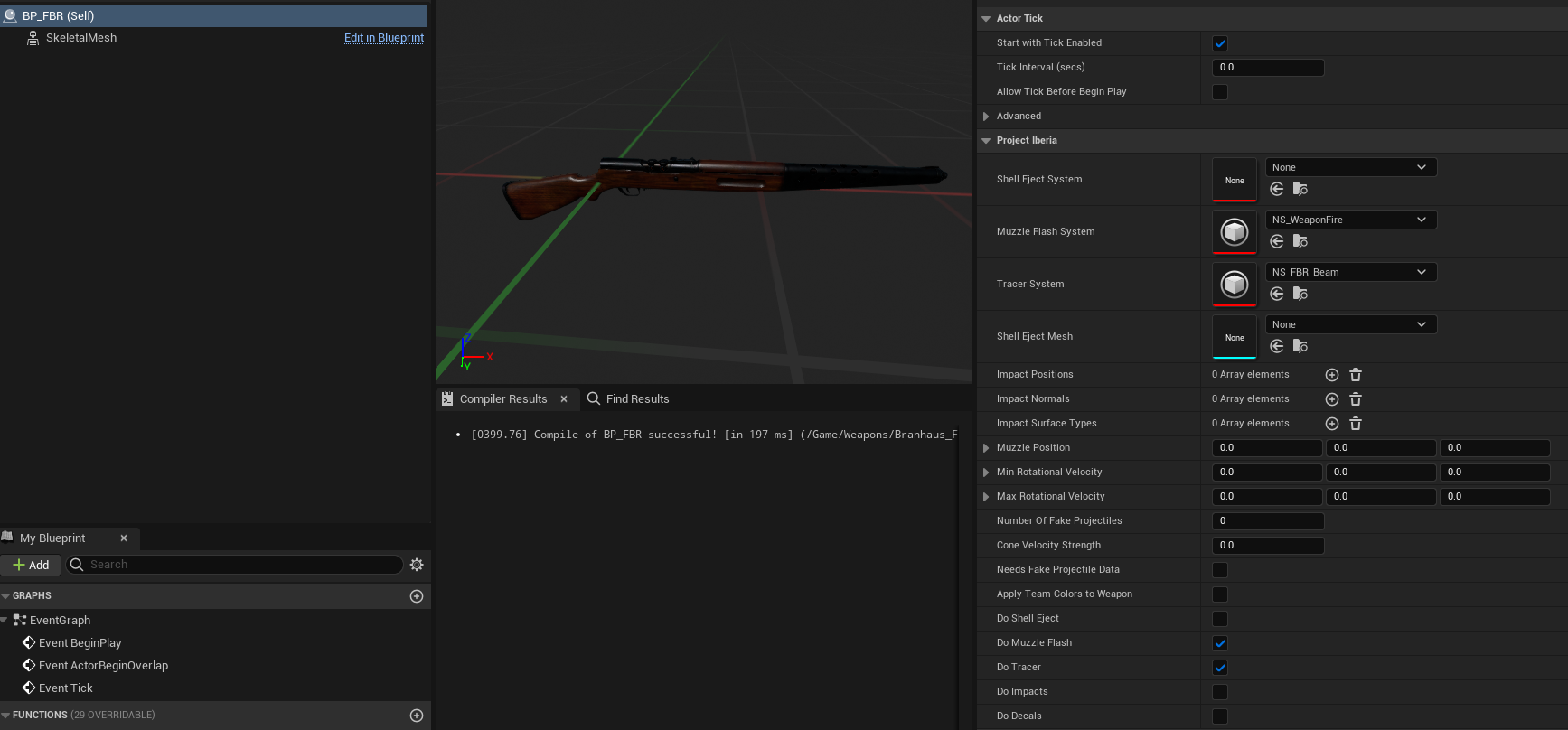
Task: Open My Blueprint settings gear
Action: [x=417, y=565]
